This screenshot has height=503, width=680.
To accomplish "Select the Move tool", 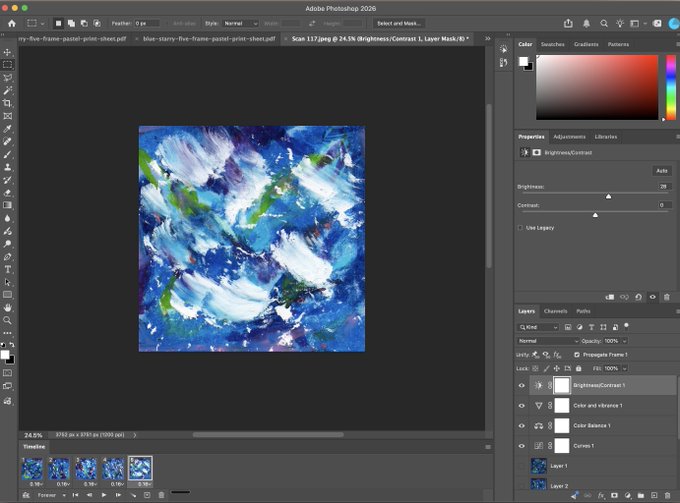I will tap(7, 52).
